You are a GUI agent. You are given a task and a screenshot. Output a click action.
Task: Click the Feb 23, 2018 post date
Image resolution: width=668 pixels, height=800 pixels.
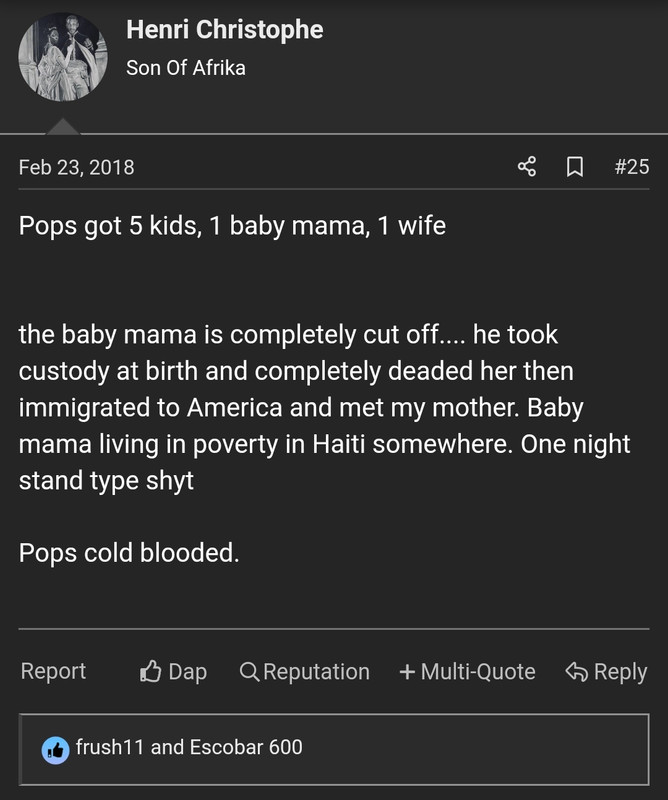pyautogui.click(x=76, y=167)
